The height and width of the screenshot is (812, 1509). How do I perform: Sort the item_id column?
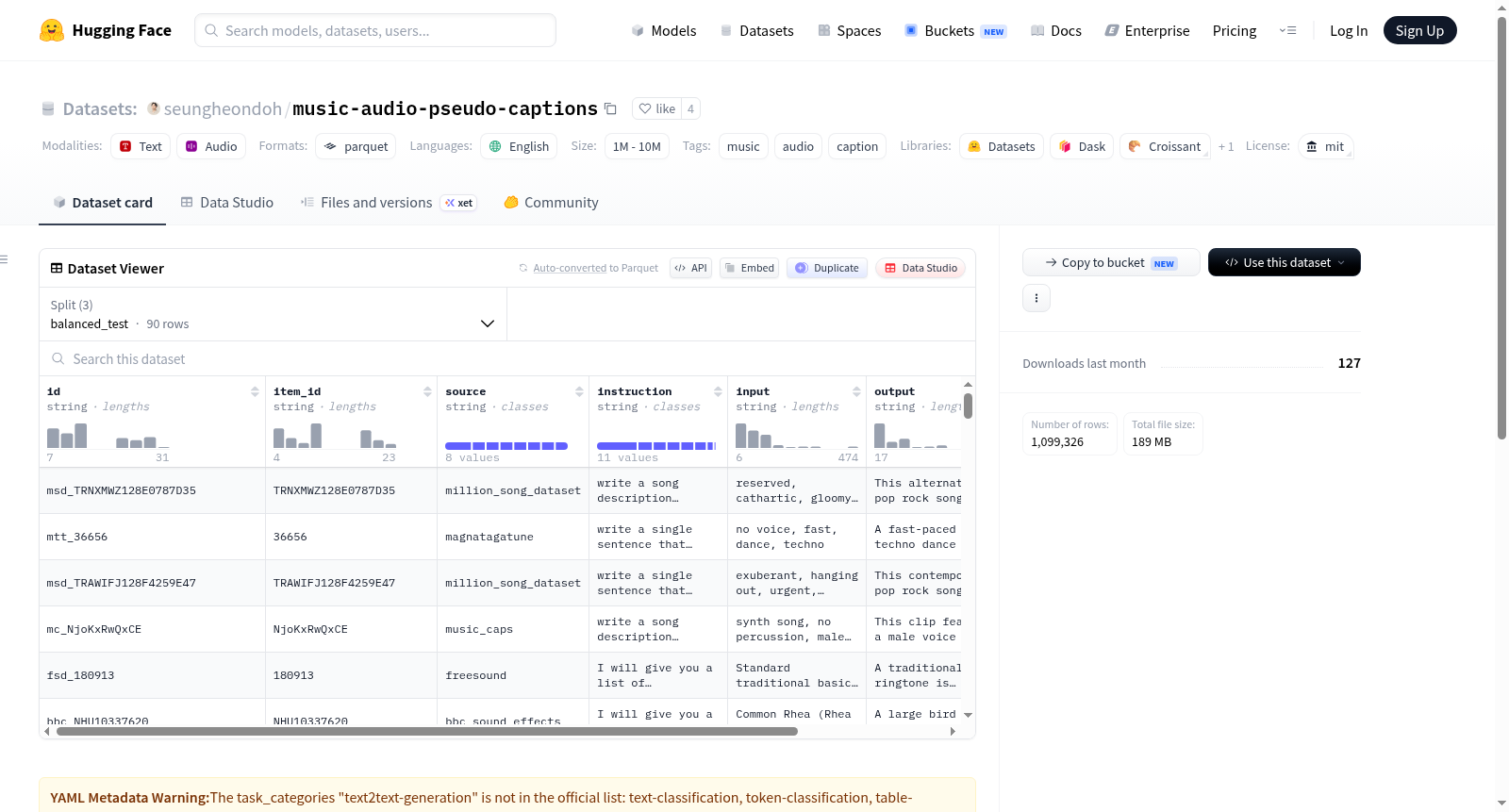(x=427, y=391)
